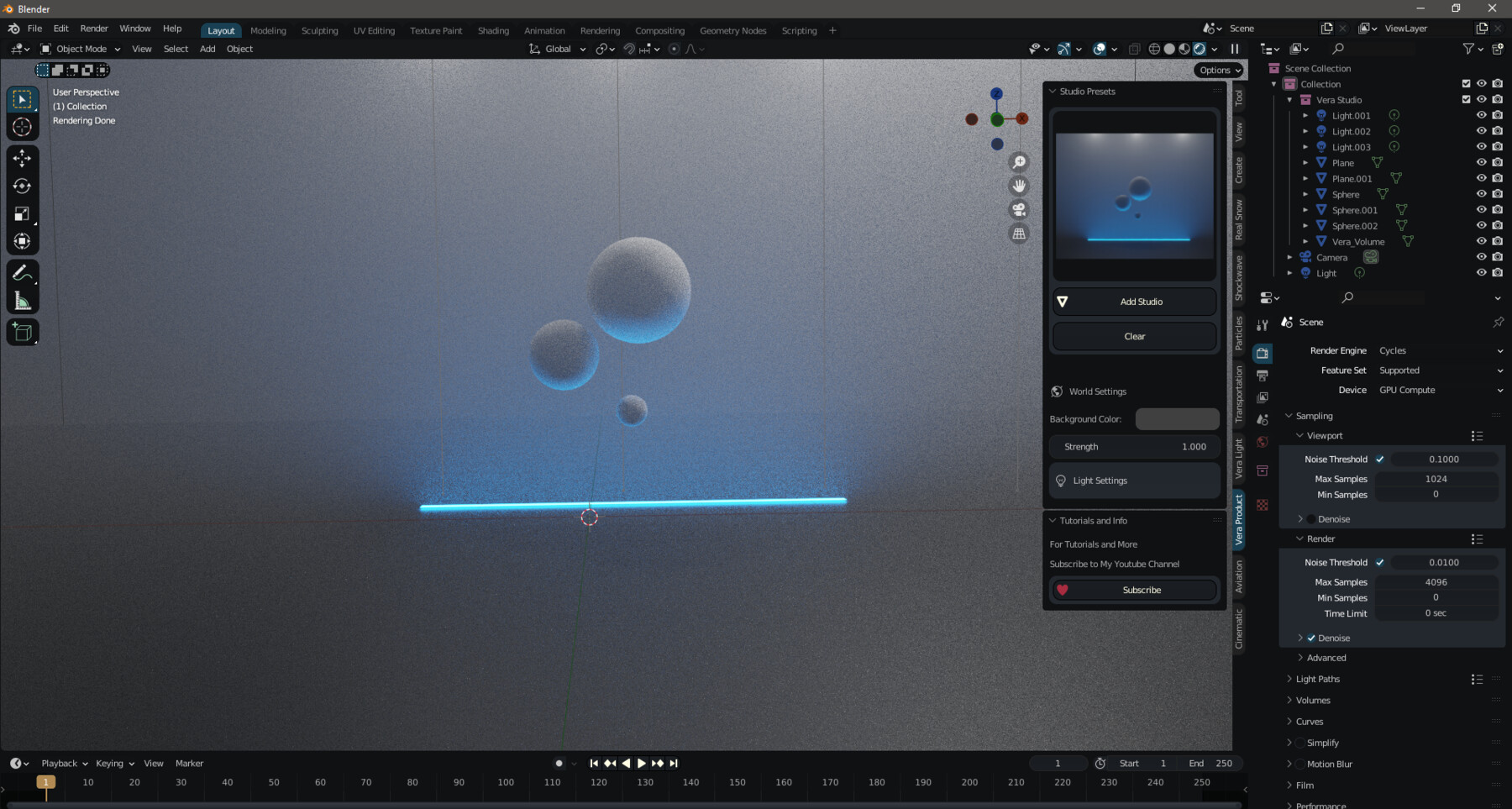Open the Background Color swatch

(1177, 418)
